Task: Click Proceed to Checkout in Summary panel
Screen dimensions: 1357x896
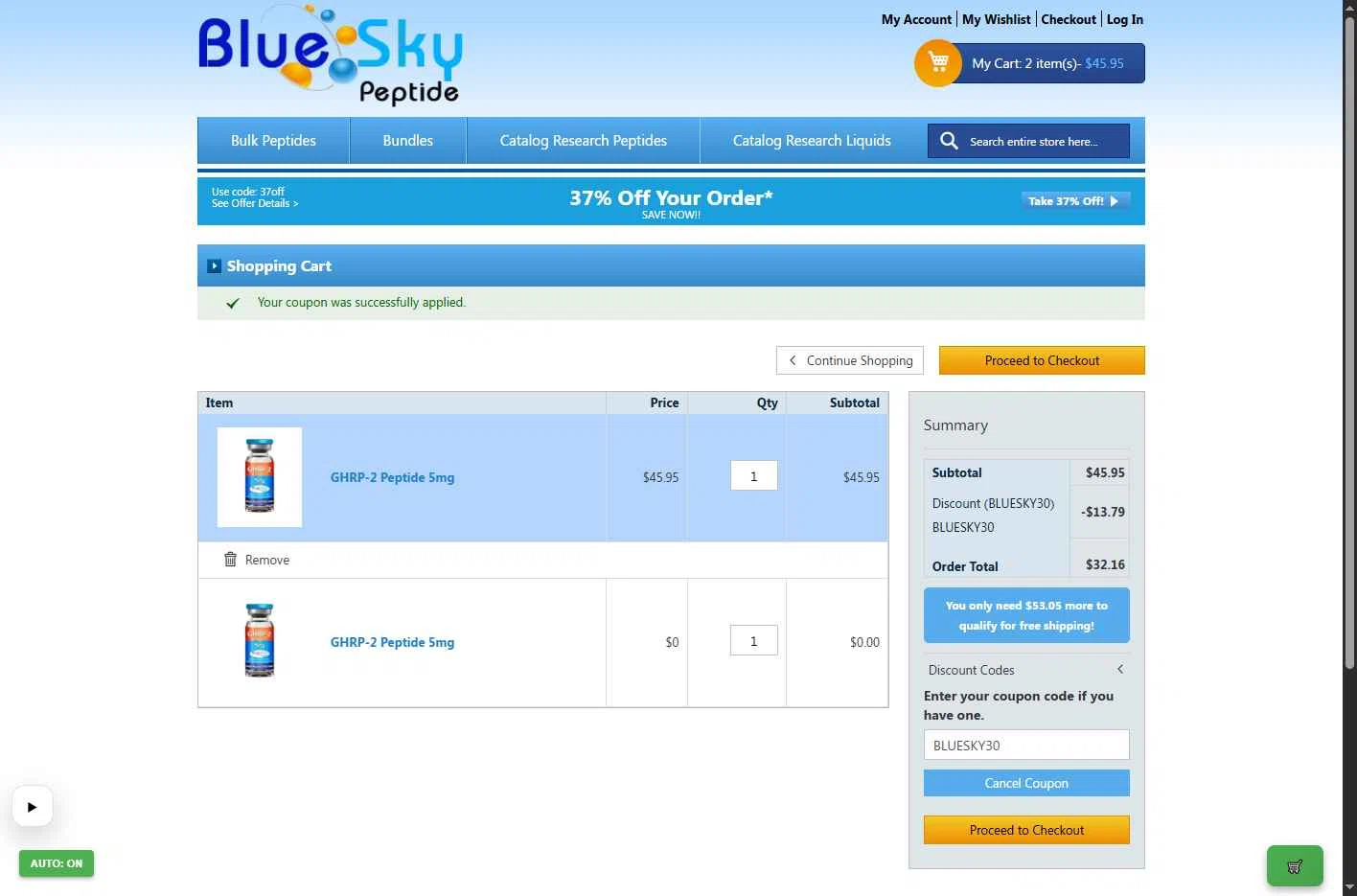Action: 1026,830
